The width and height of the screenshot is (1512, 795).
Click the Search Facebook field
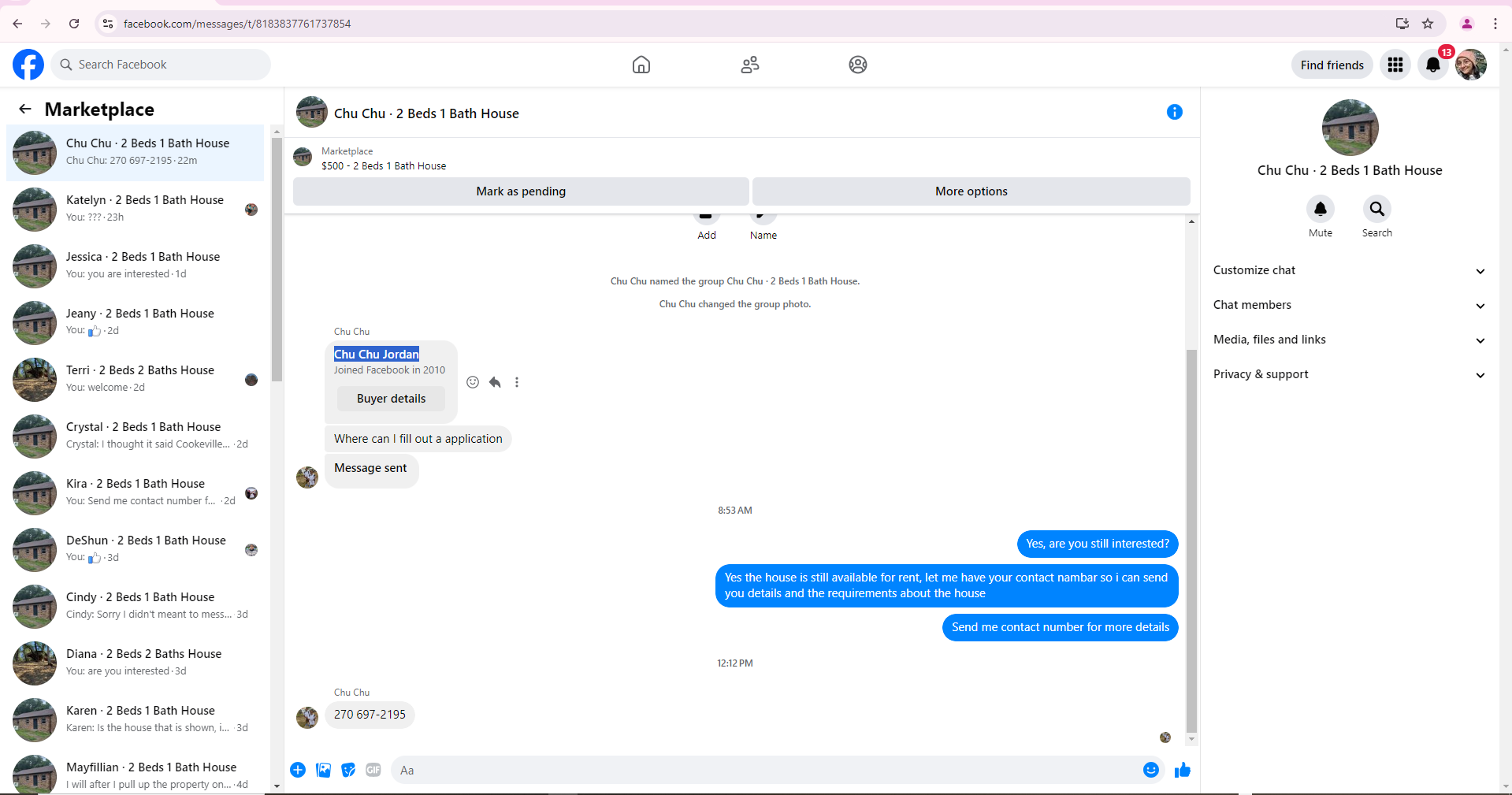pyautogui.click(x=161, y=65)
